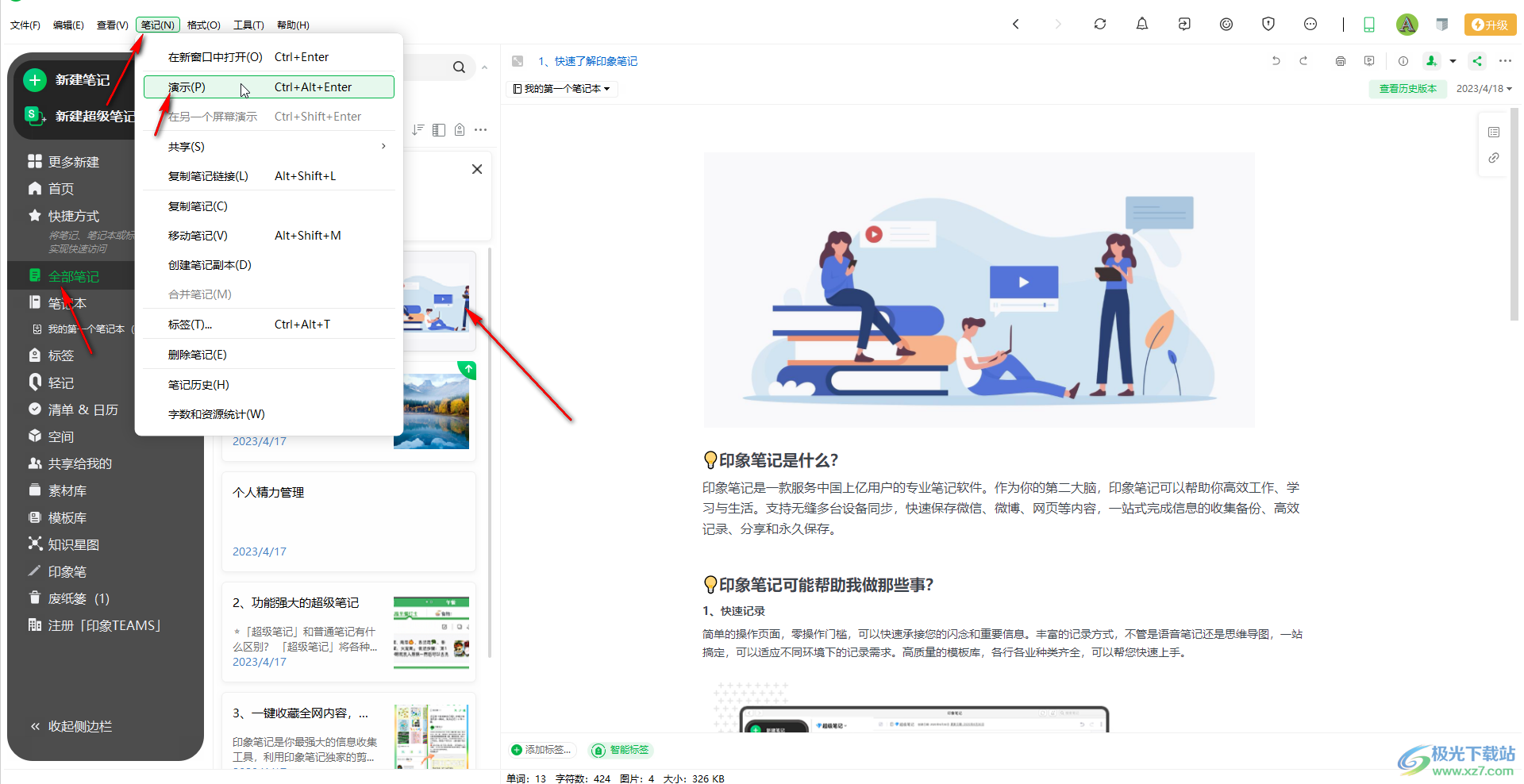This screenshot has height=784, width=1524.
Task: Click the redo arrow in note toolbar
Action: pos(1303,61)
